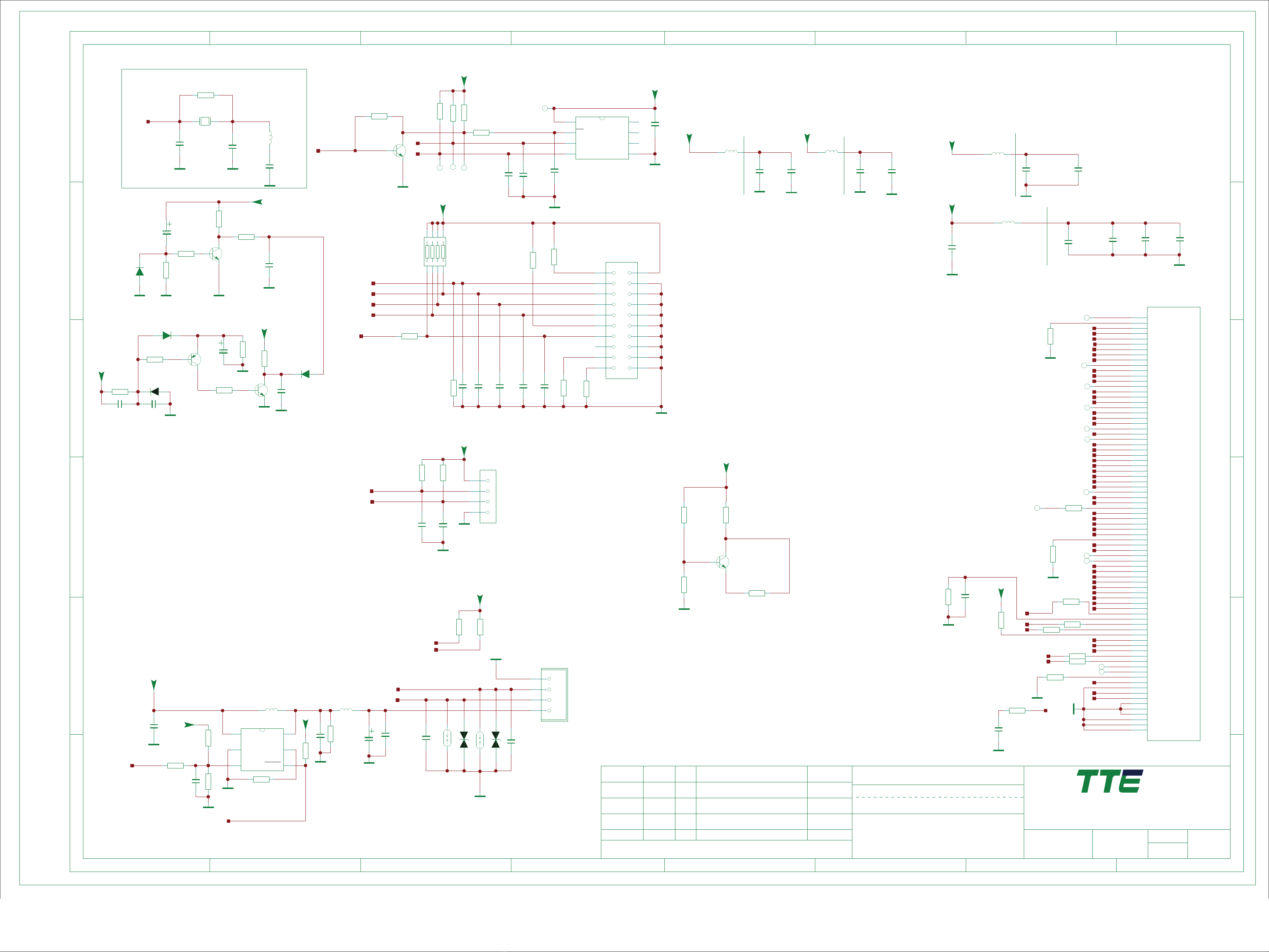Select the tall many-pin connector body

pyautogui.click(x=1173, y=524)
